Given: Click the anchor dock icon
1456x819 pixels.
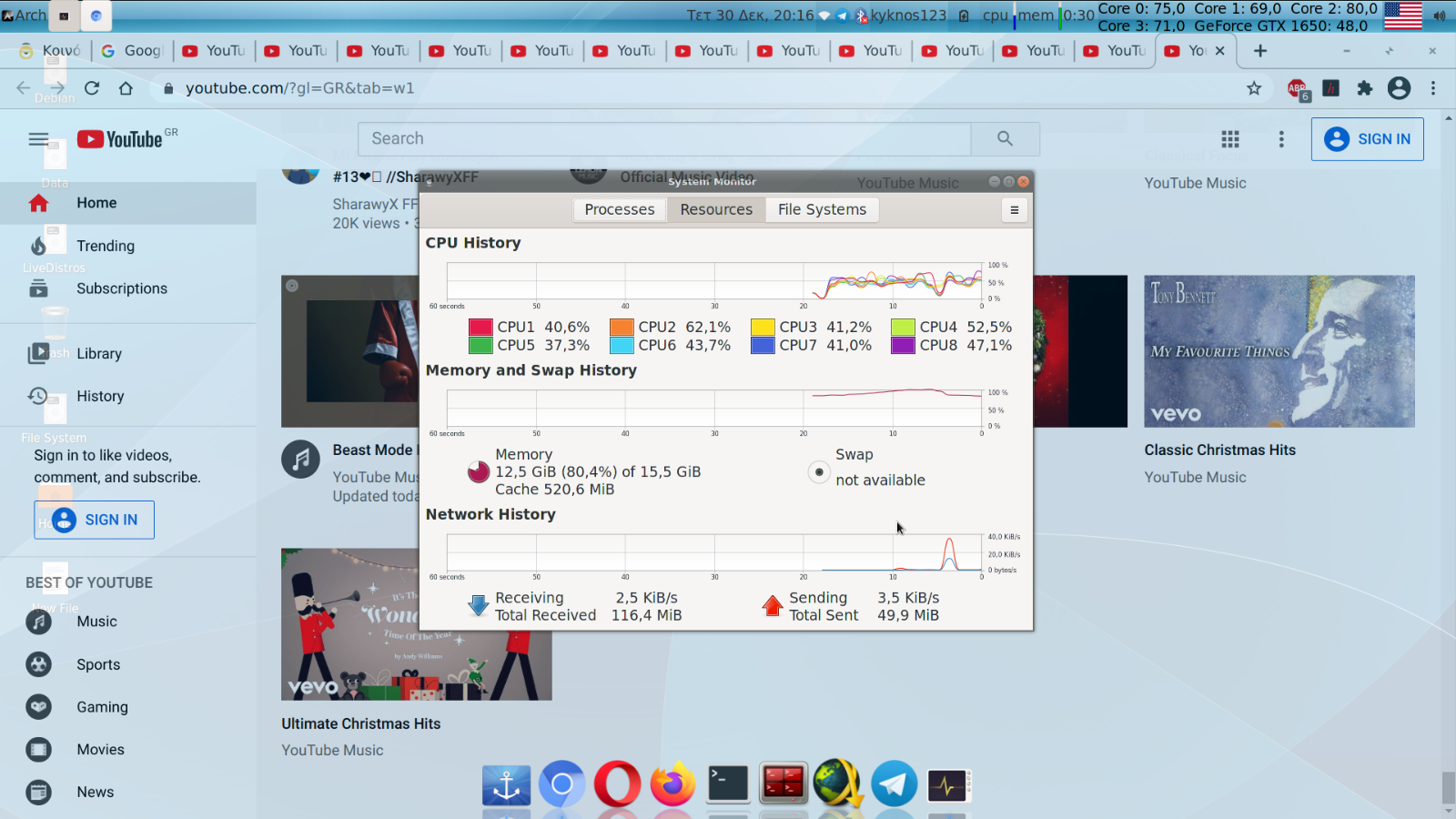Looking at the screenshot, I should click(506, 785).
